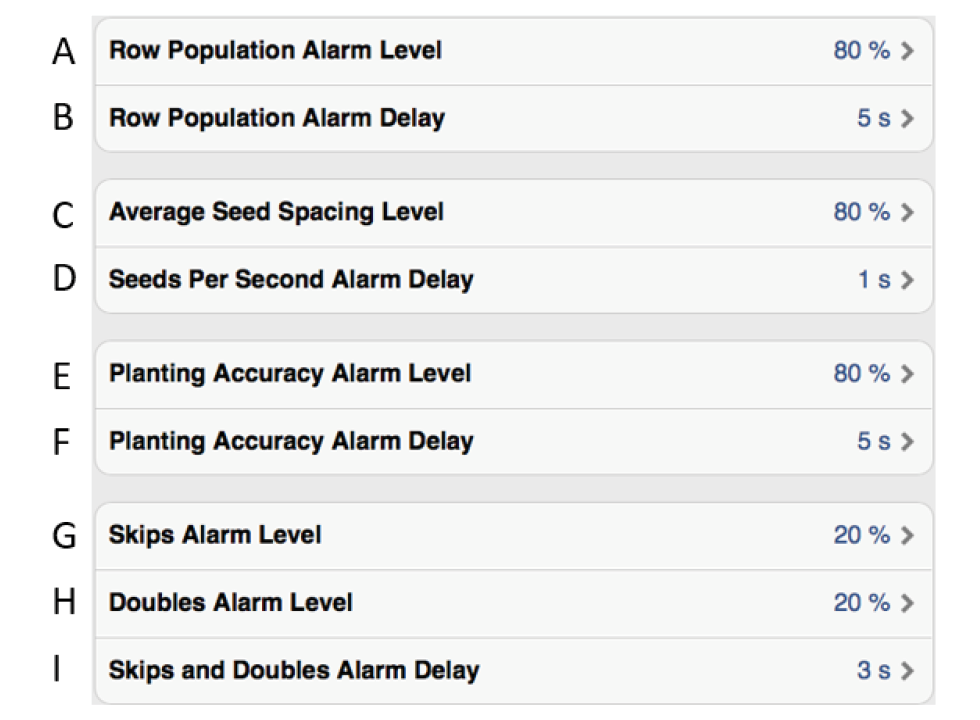This screenshot has height=720, width=980.
Task: Open Doubles Alarm Level setting
Action: point(231,603)
